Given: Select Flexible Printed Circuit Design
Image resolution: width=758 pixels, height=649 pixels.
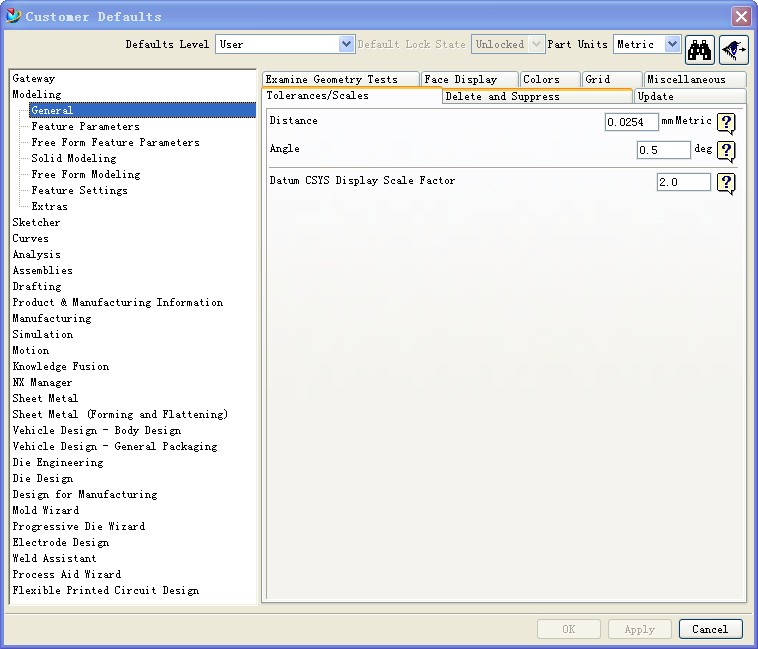Looking at the screenshot, I should pos(106,590).
